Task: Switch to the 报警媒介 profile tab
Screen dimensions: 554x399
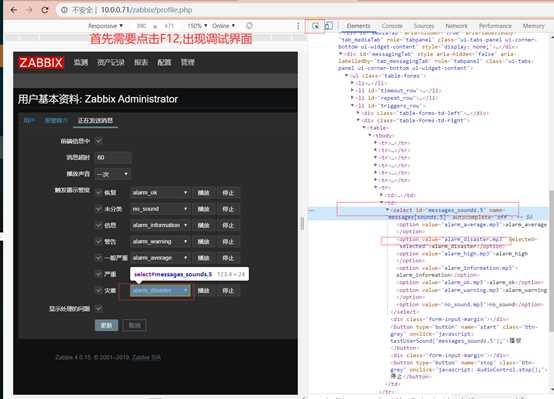Action: 55,121
